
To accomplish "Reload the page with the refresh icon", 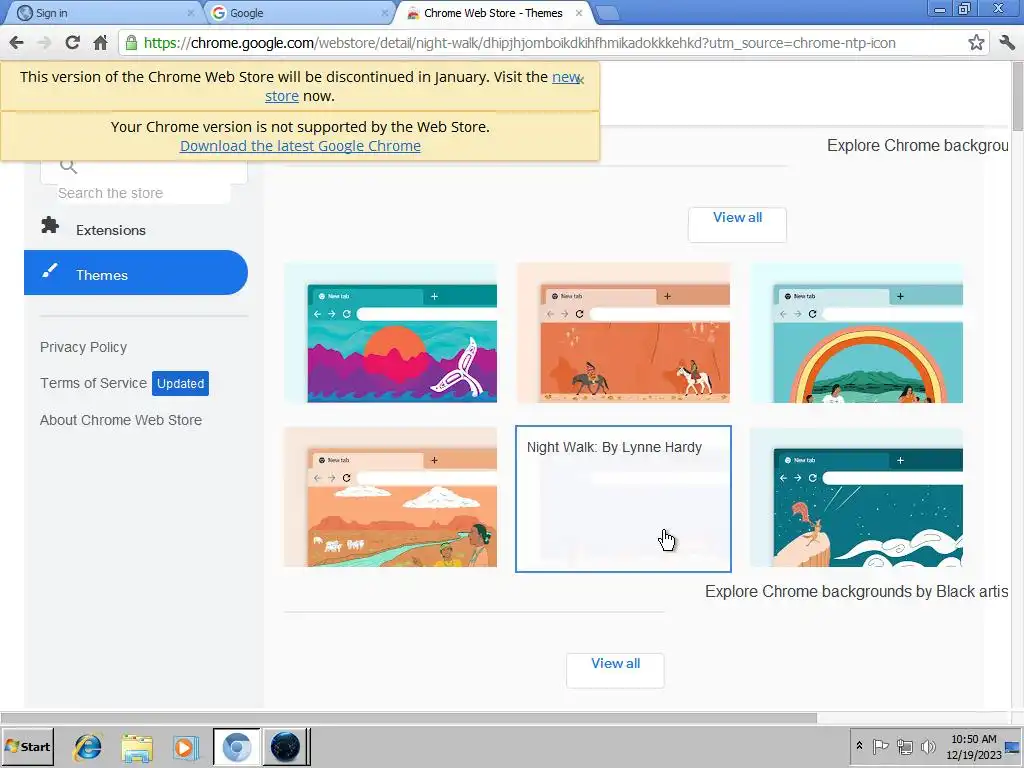I will tap(72, 43).
